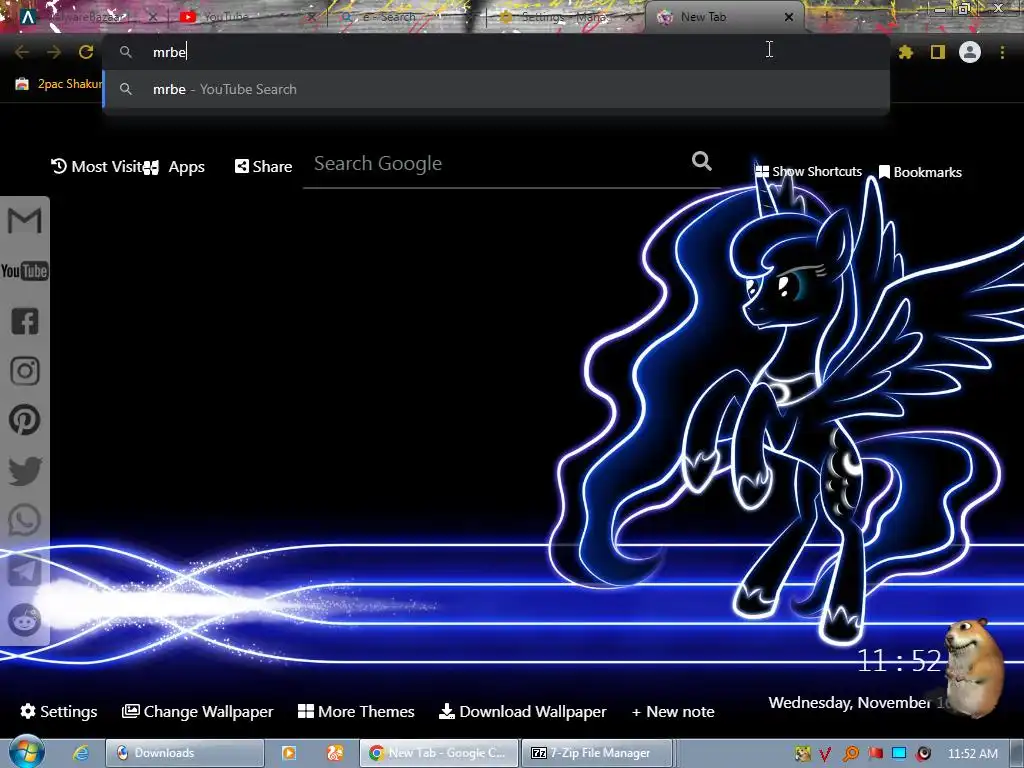Click the New Tab - Google Chrome taskbar button
This screenshot has width=1024, height=768.
439,753
